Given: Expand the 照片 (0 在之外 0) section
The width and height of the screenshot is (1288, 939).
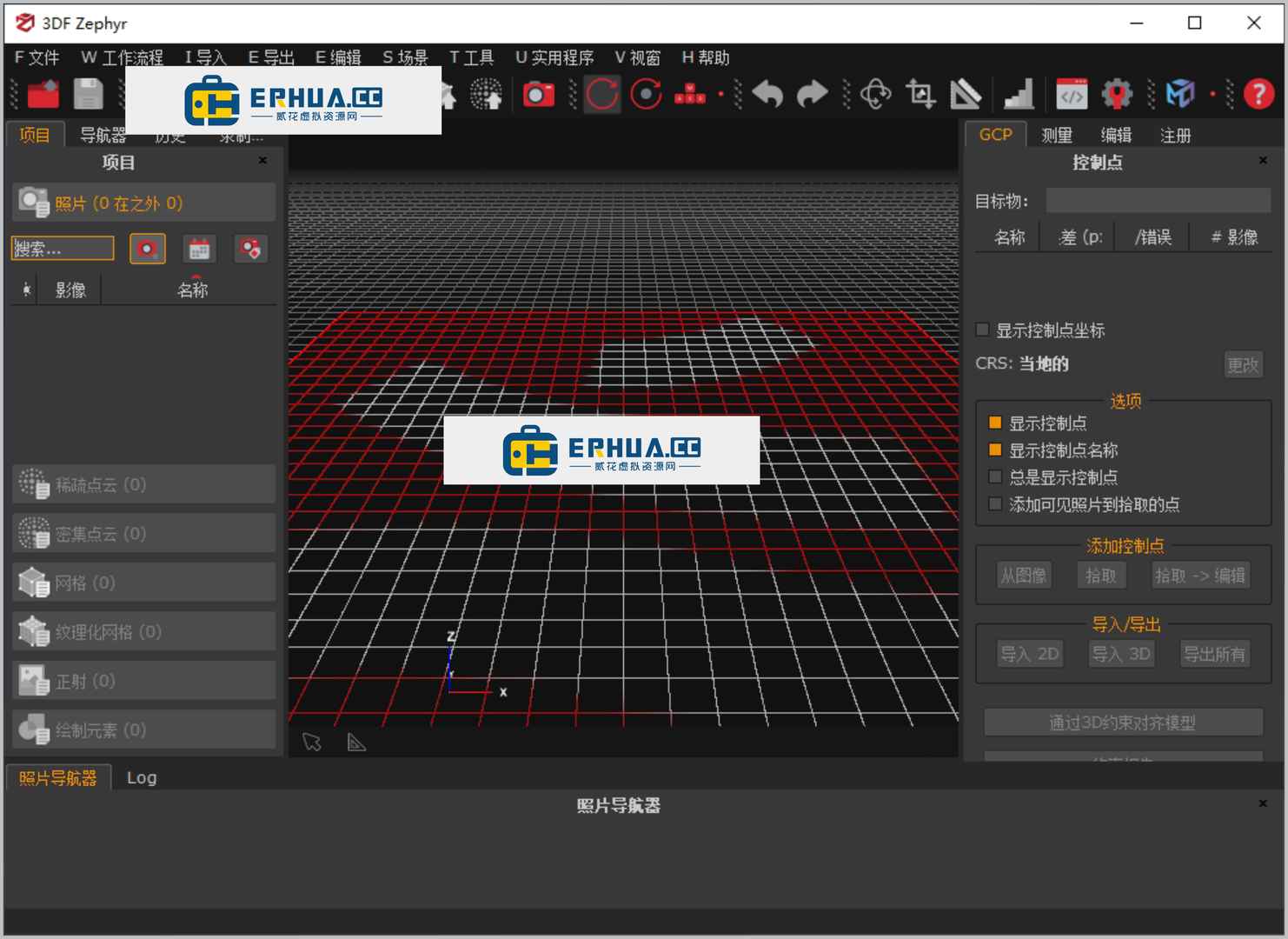Looking at the screenshot, I should (144, 203).
